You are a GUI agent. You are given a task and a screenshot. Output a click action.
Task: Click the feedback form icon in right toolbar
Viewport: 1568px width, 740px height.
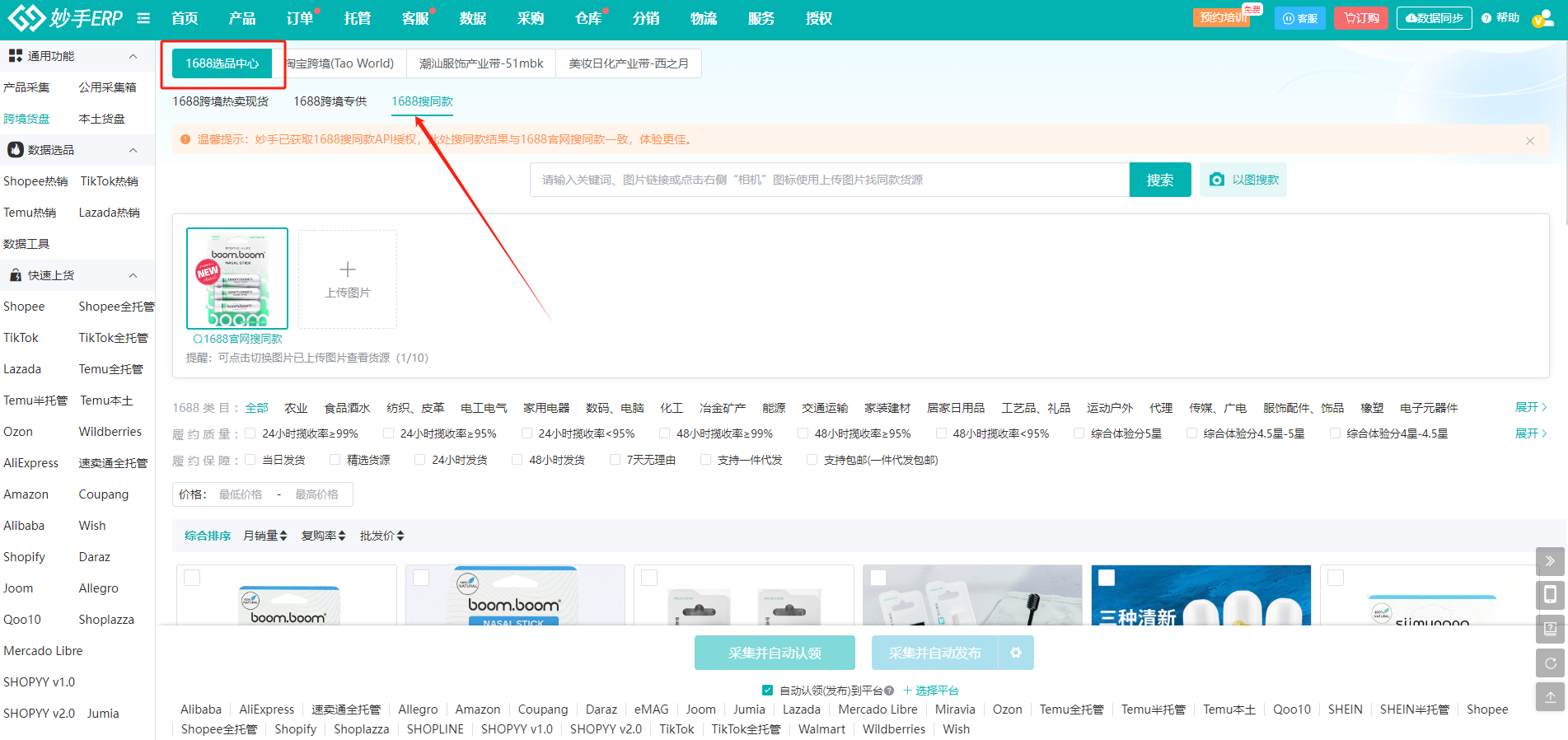[1550, 629]
